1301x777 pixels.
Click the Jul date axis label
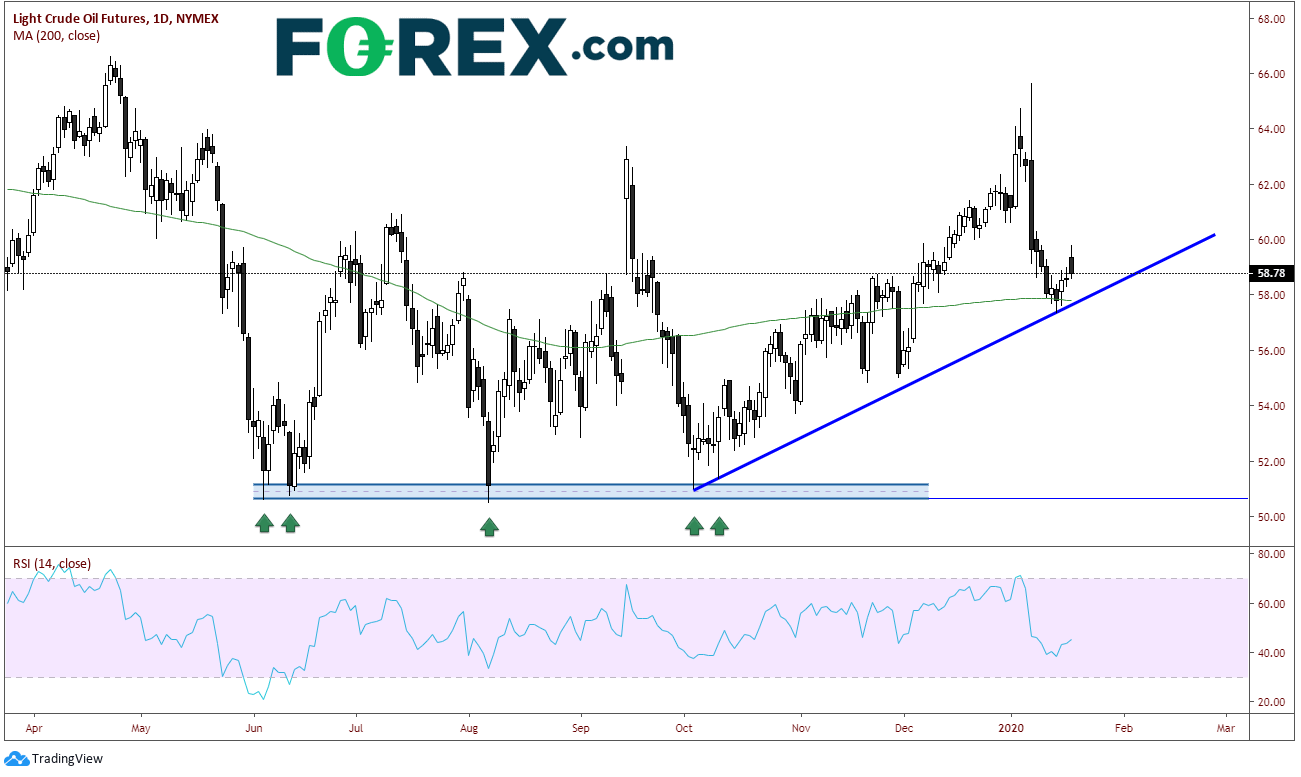pyautogui.click(x=355, y=730)
